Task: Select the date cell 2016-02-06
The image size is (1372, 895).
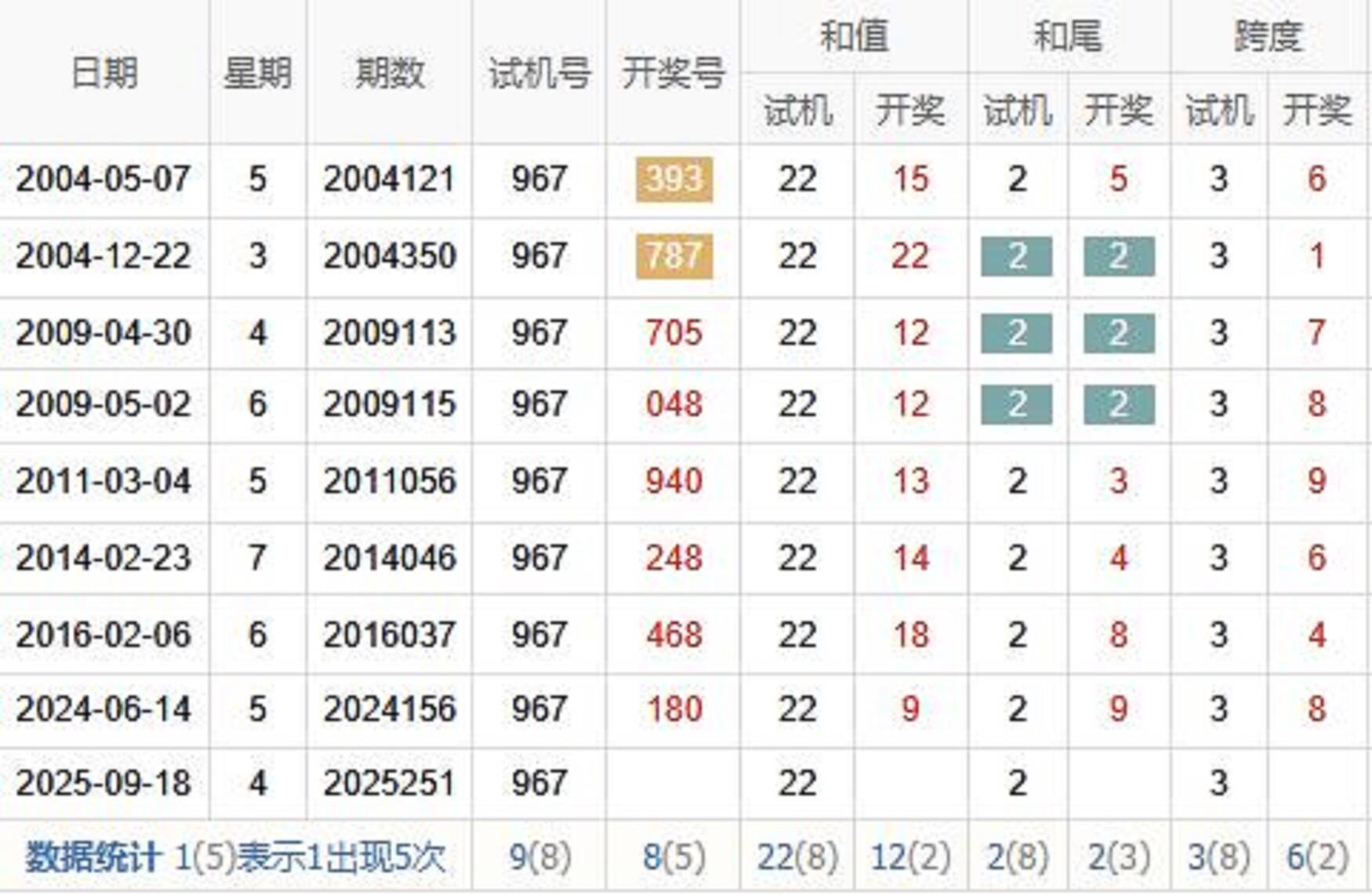Action: click(x=103, y=634)
